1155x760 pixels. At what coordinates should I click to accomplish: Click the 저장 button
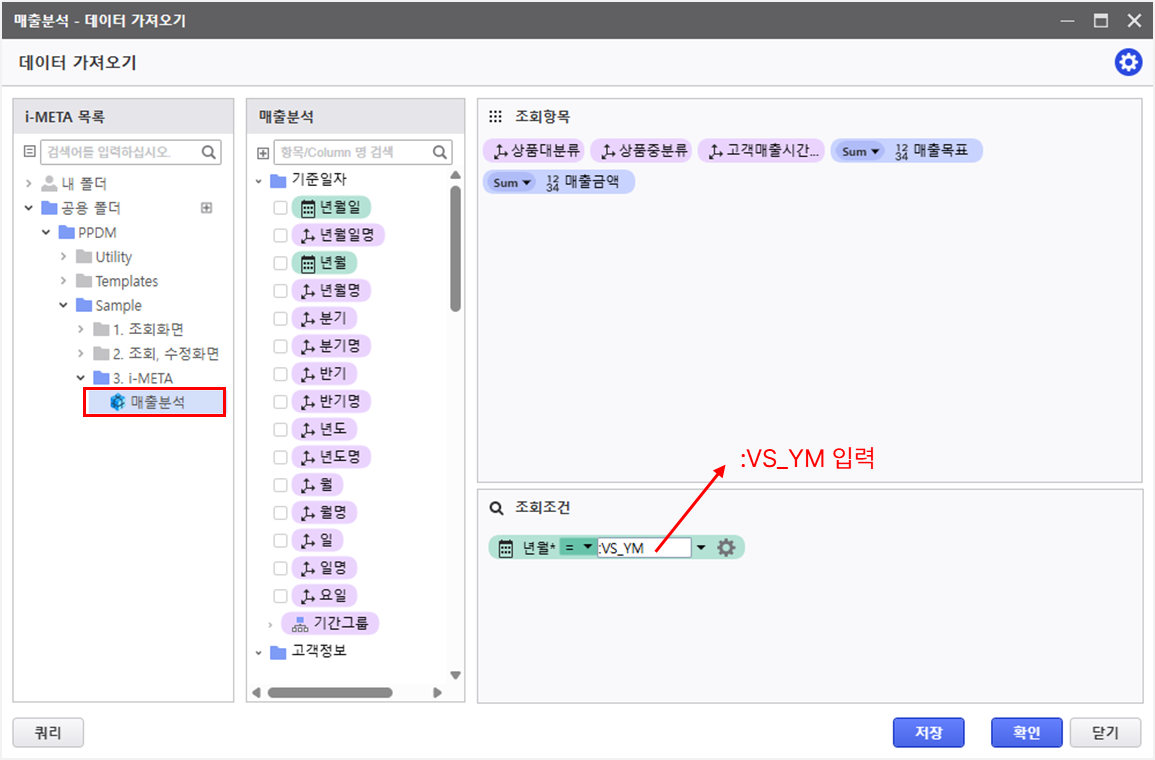[x=928, y=733]
